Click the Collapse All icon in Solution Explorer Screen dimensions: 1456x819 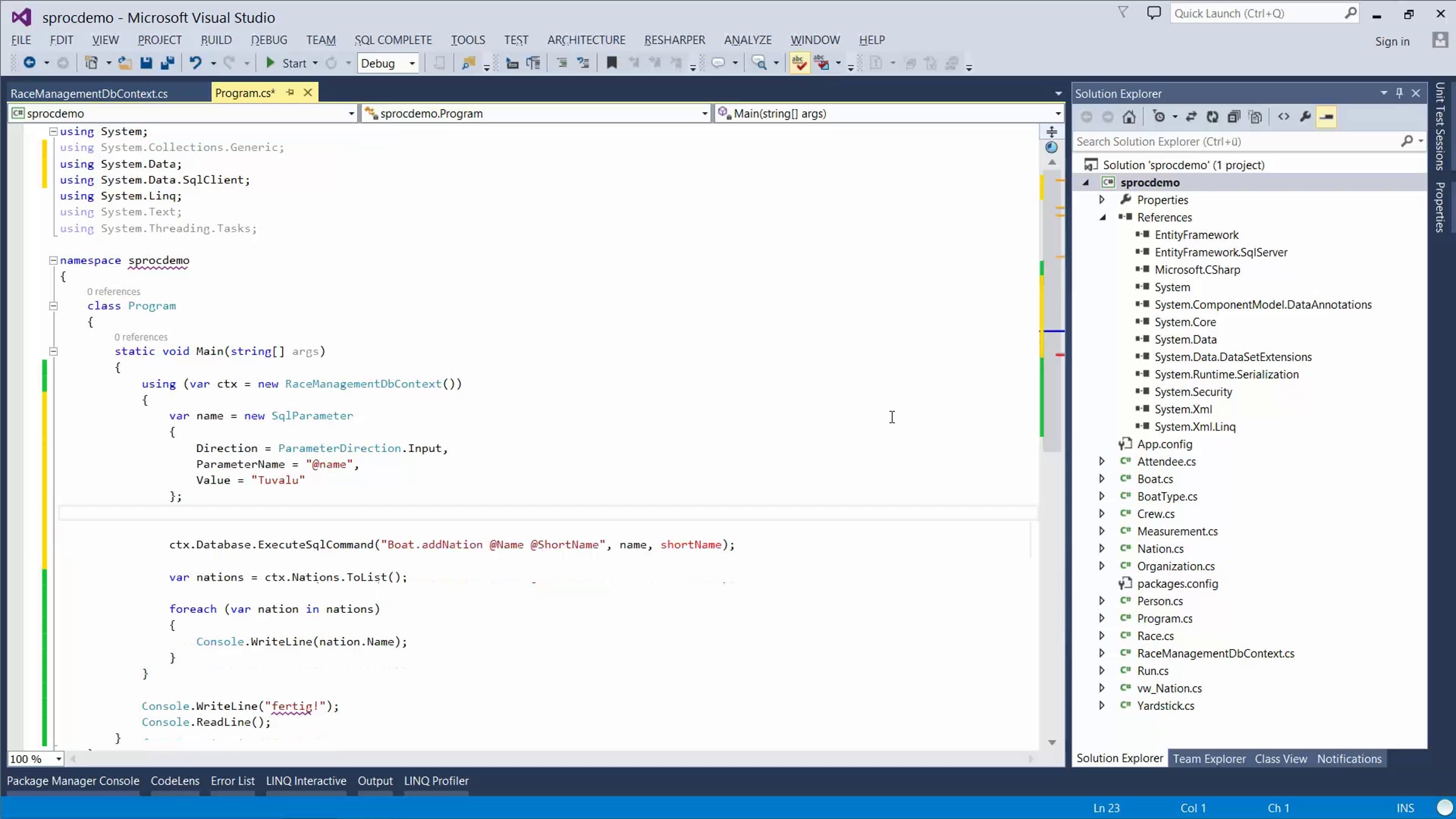click(x=1233, y=117)
